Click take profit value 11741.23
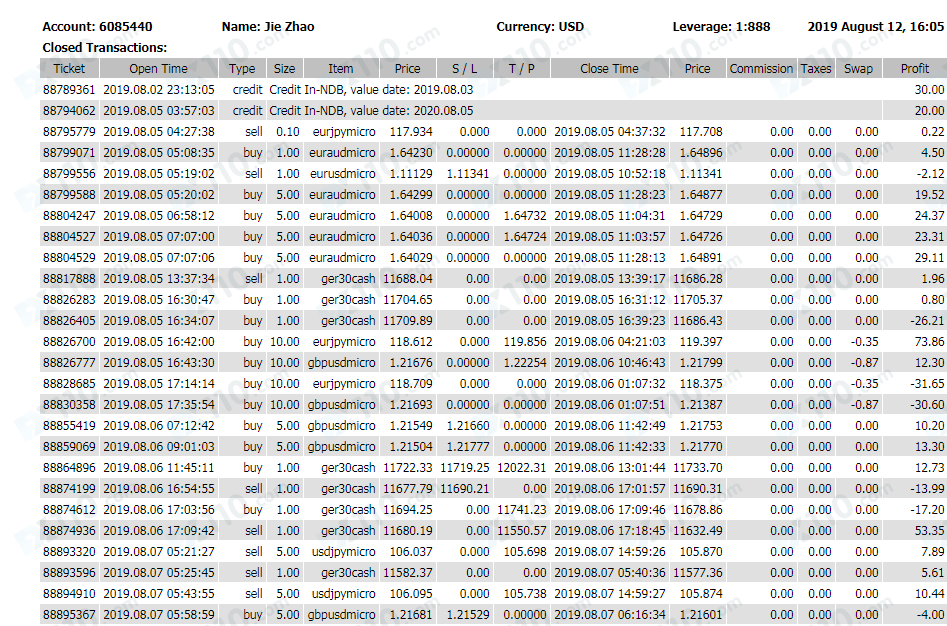This screenshot has width=947, height=626. tap(522, 509)
